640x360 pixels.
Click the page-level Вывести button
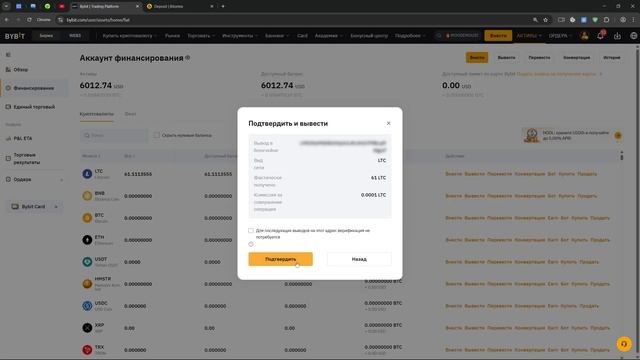(x=506, y=58)
